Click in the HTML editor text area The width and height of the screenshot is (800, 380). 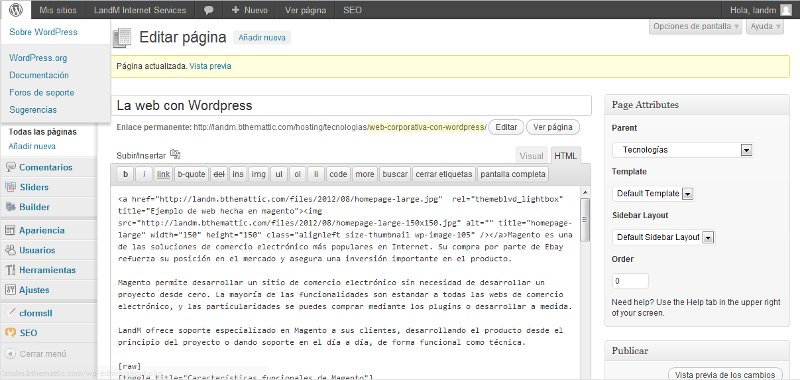click(345, 283)
